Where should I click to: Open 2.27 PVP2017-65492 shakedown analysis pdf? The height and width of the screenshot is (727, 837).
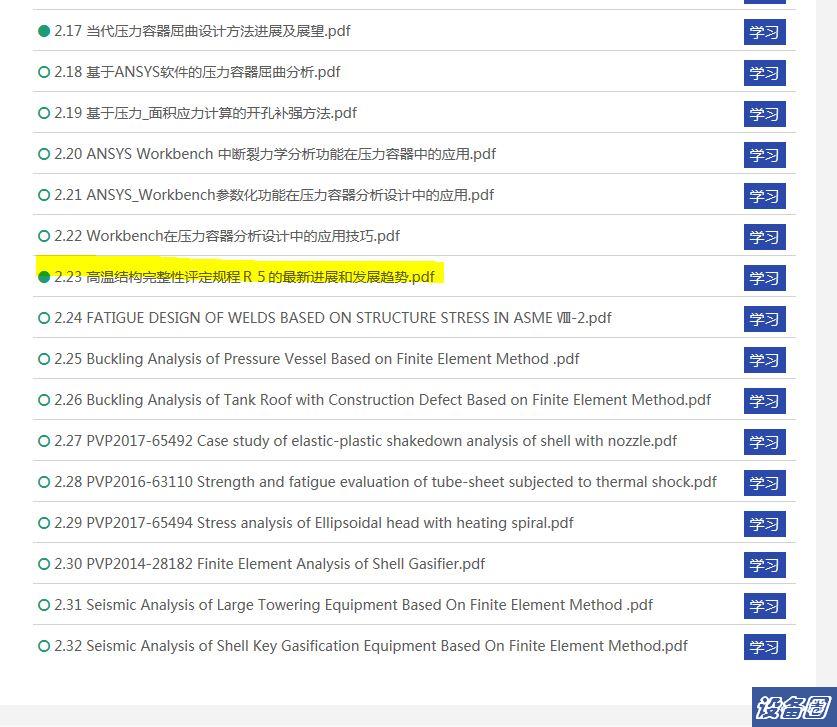pyautogui.click(x=366, y=441)
